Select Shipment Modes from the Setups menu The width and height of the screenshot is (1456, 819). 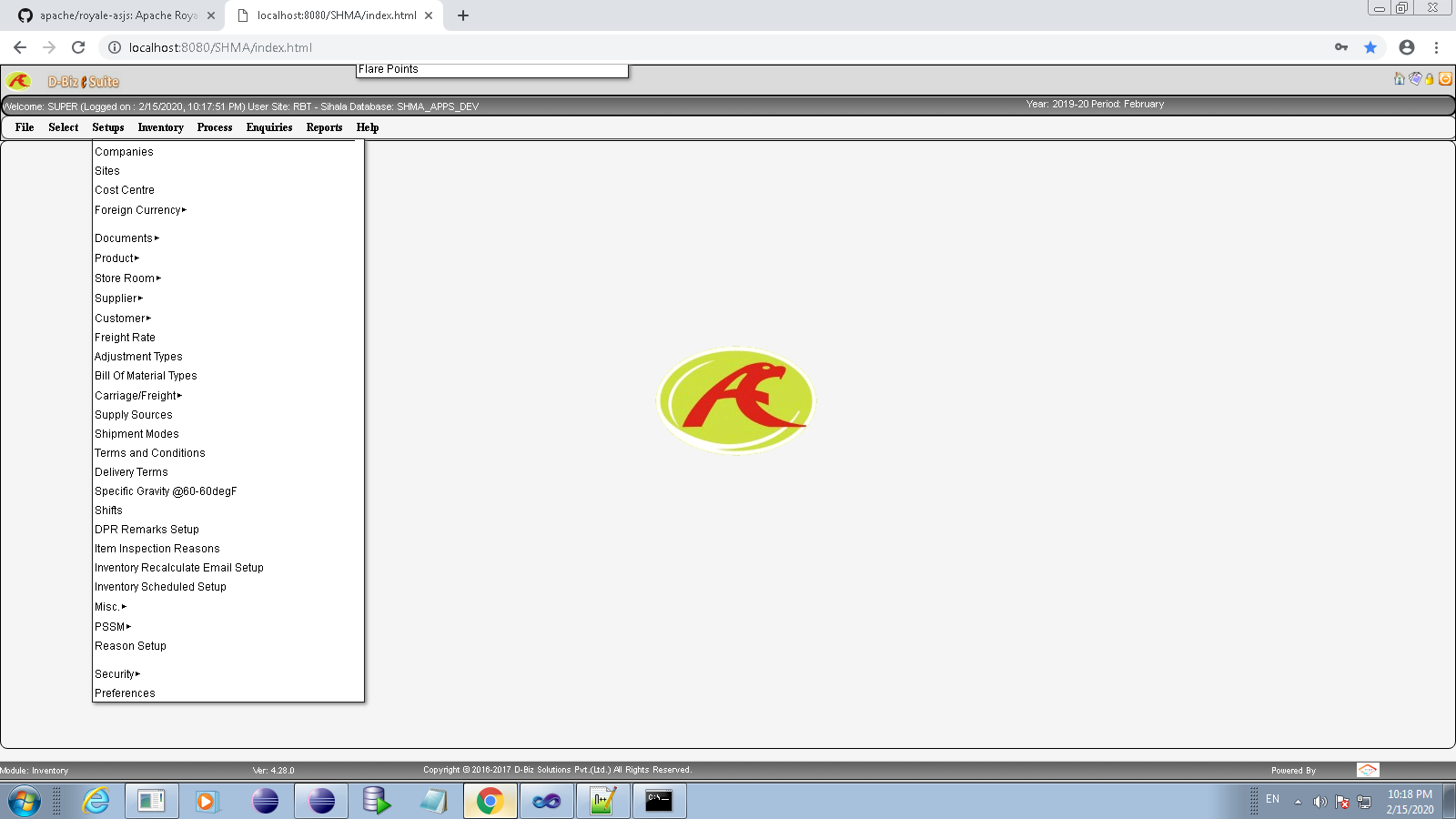tap(136, 433)
